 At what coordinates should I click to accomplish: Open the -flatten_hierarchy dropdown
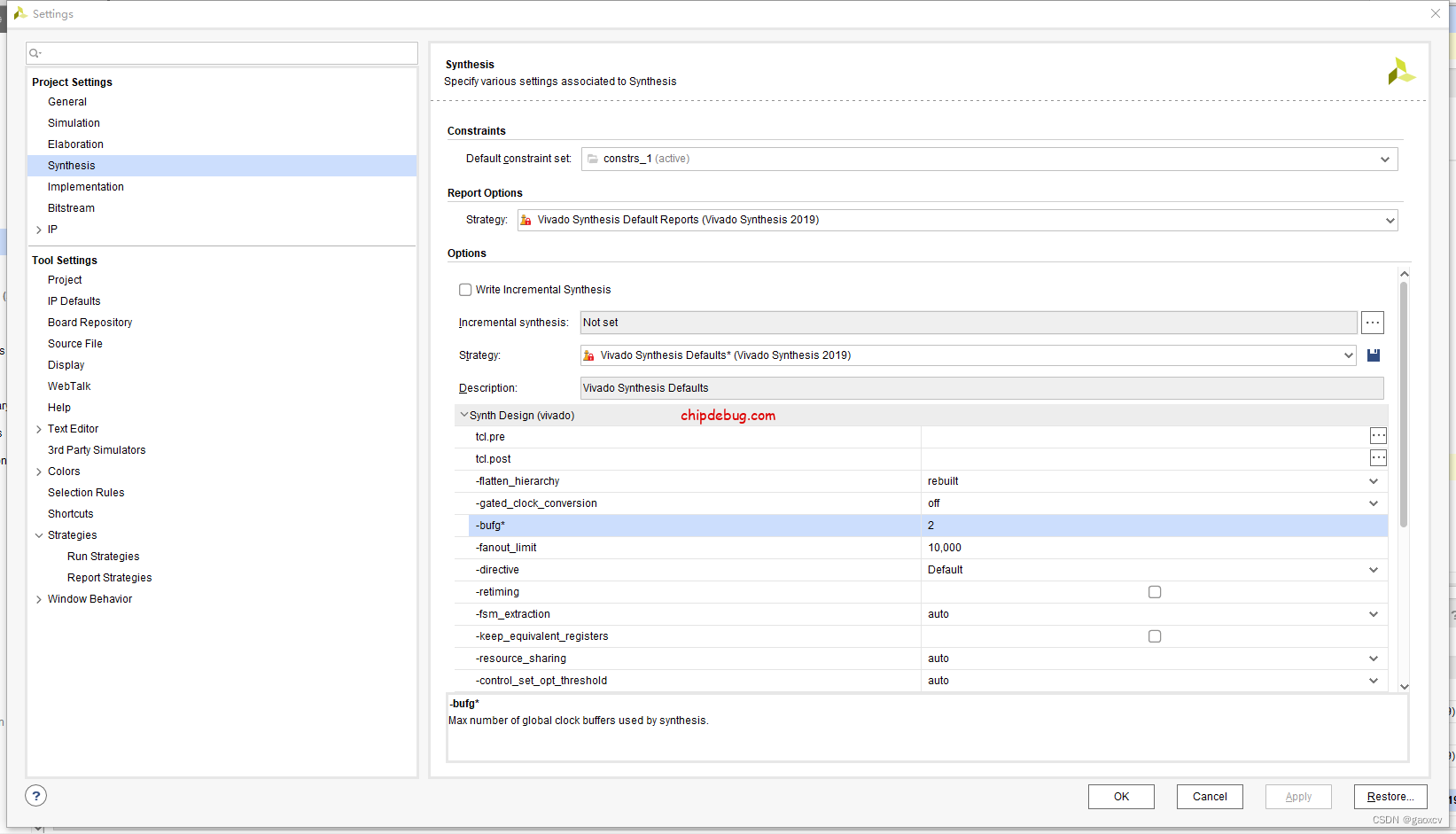click(1373, 481)
